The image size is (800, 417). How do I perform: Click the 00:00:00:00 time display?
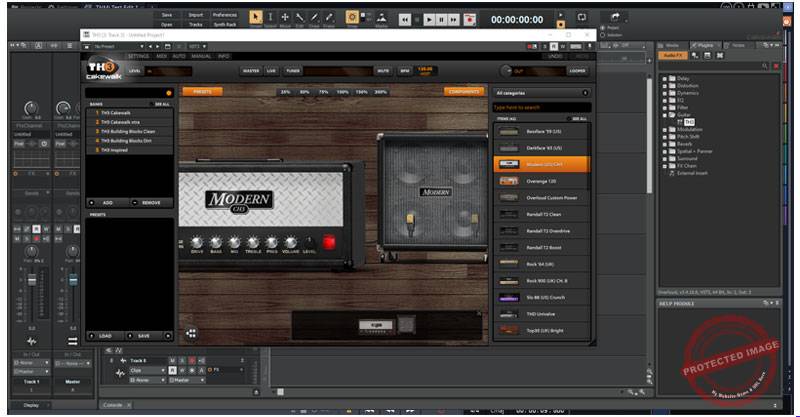pyautogui.click(x=517, y=19)
